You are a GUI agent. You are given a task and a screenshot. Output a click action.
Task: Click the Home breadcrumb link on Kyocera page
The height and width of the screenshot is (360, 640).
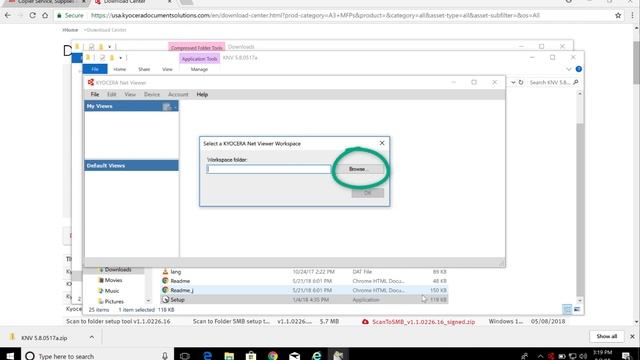click(70, 30)
